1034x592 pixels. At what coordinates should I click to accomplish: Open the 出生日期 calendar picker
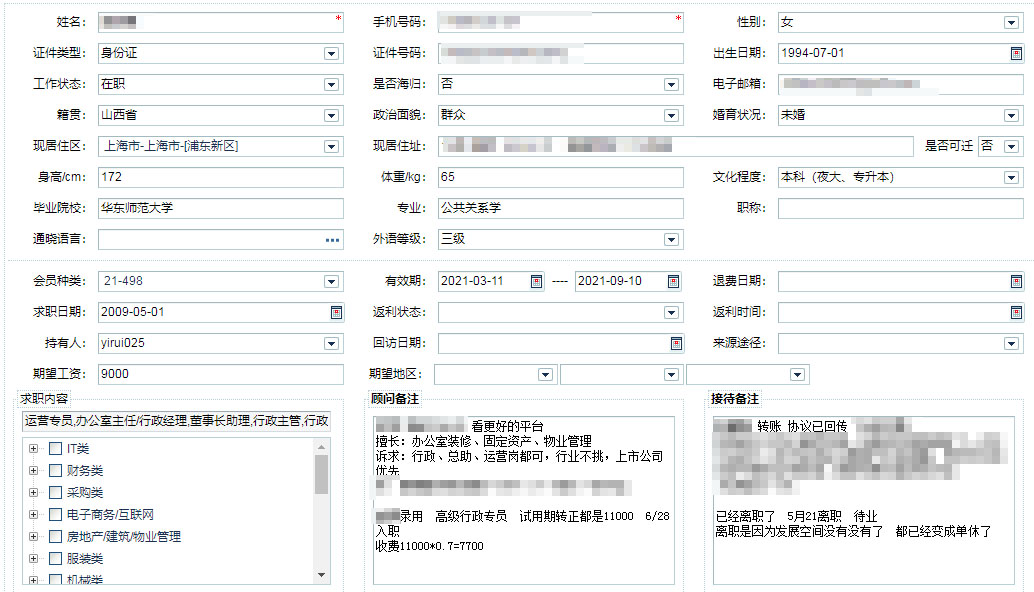tap(1016, 53)
